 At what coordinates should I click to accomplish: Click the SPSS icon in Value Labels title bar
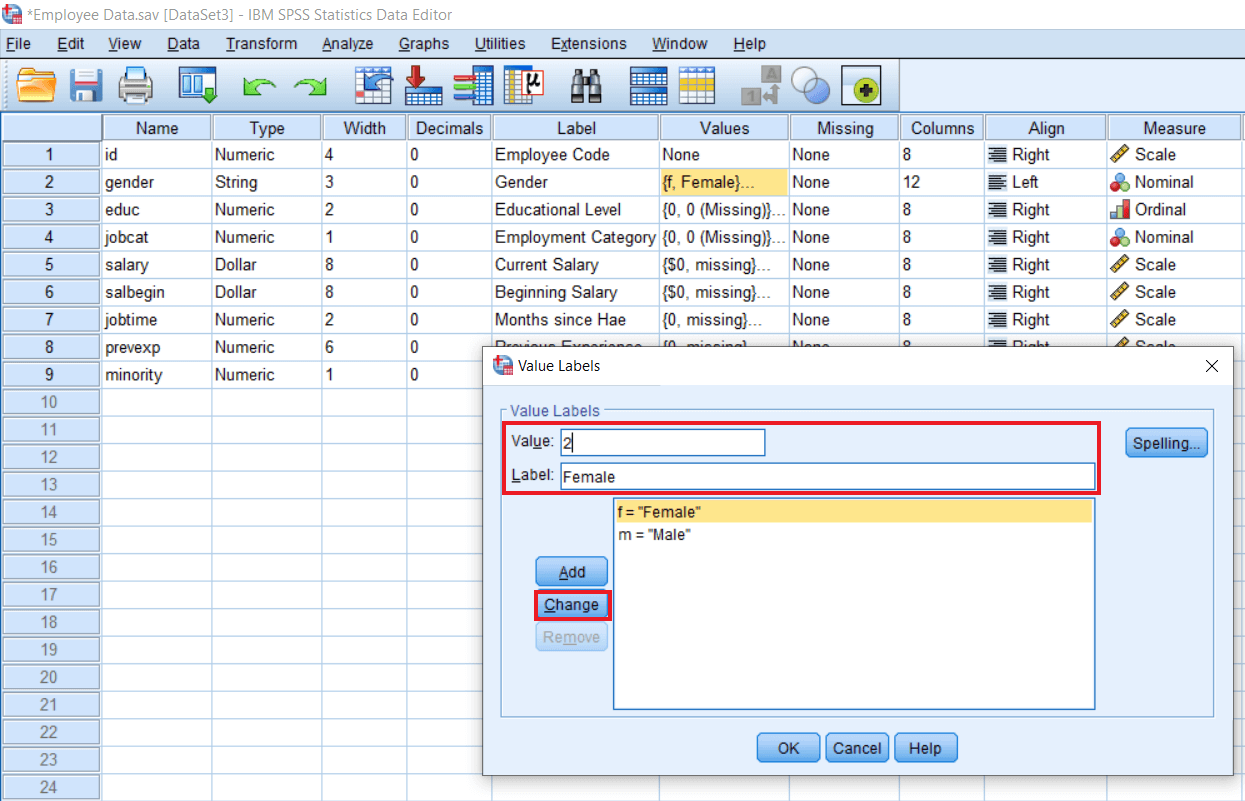pyautogui.click(x=503, y=365)
